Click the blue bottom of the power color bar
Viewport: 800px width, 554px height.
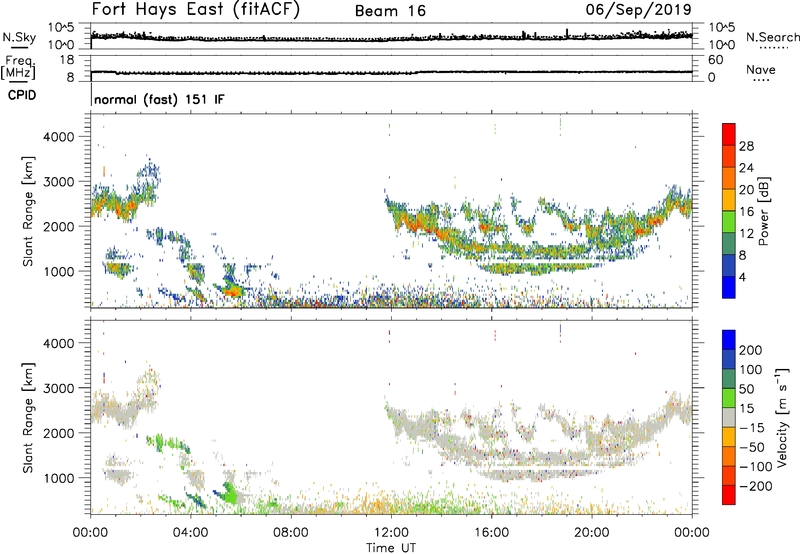click(729, 288)
